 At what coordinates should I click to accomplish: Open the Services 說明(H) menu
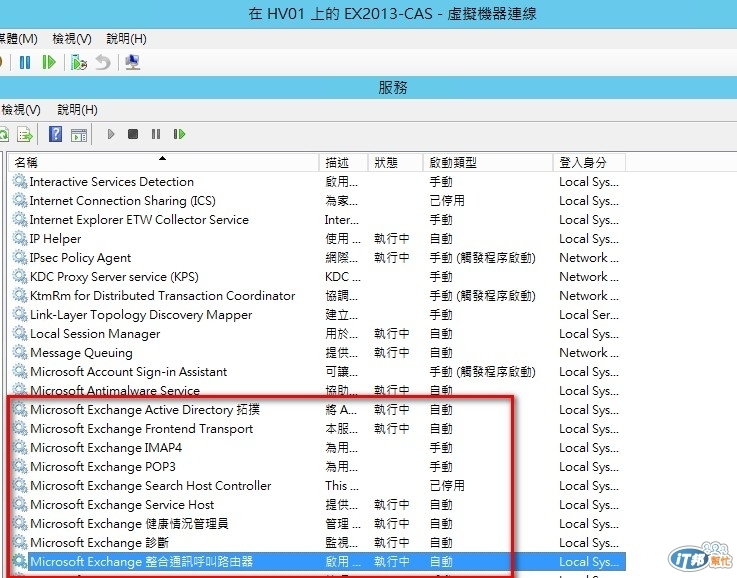coord(78,110)
